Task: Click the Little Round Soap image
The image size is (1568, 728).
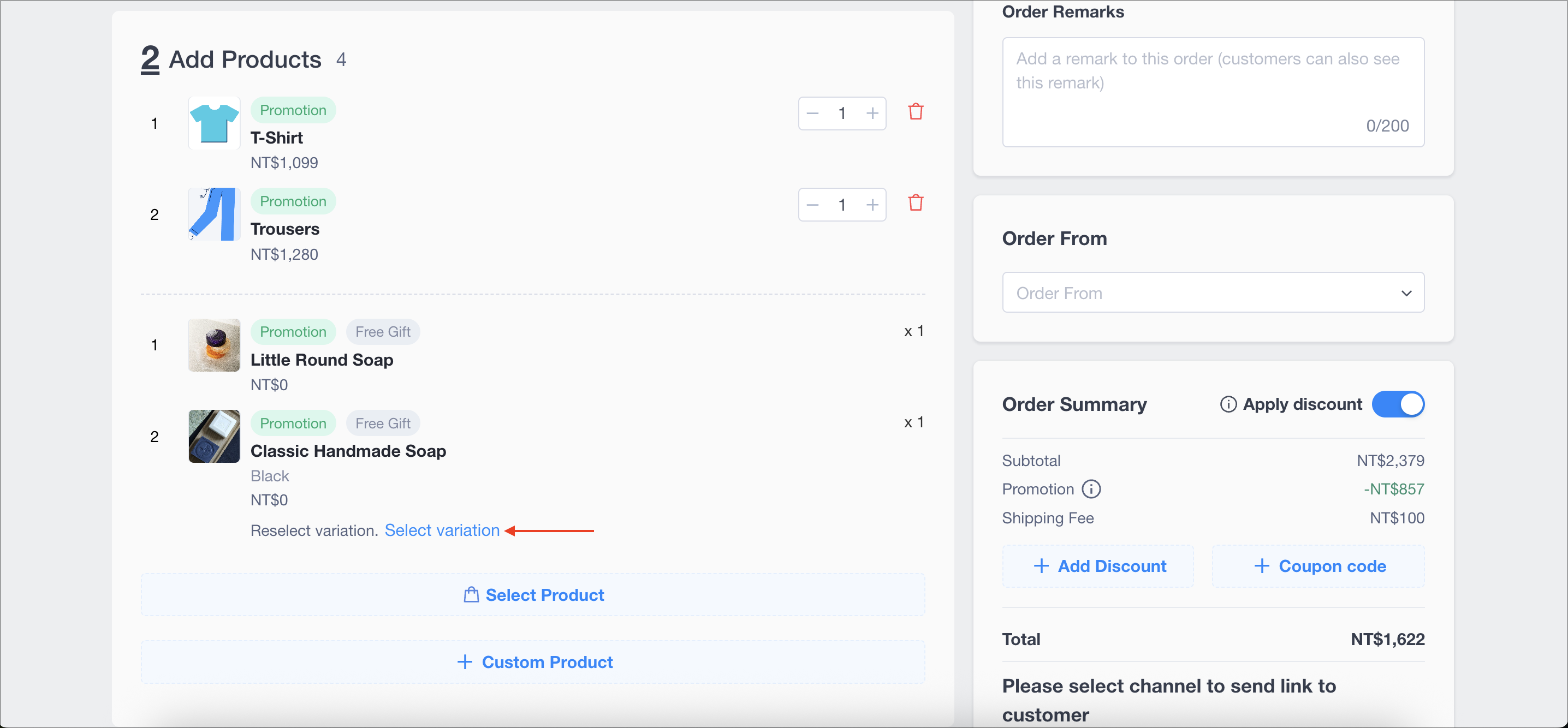Action: 213,345
